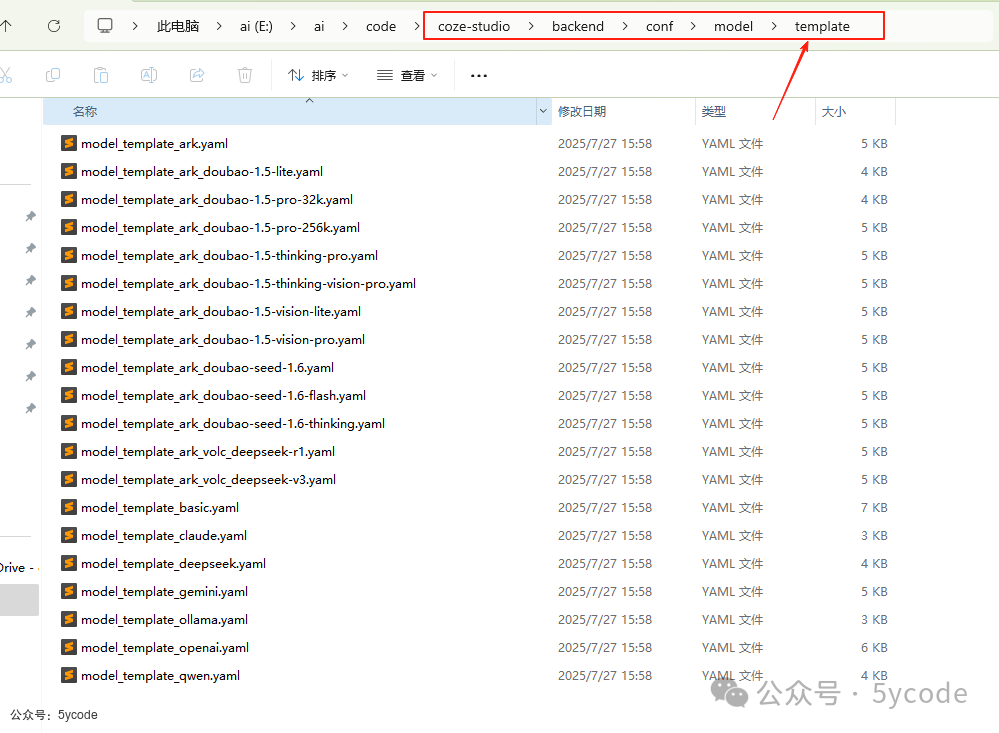Click the Cut scissors icon

6,75
